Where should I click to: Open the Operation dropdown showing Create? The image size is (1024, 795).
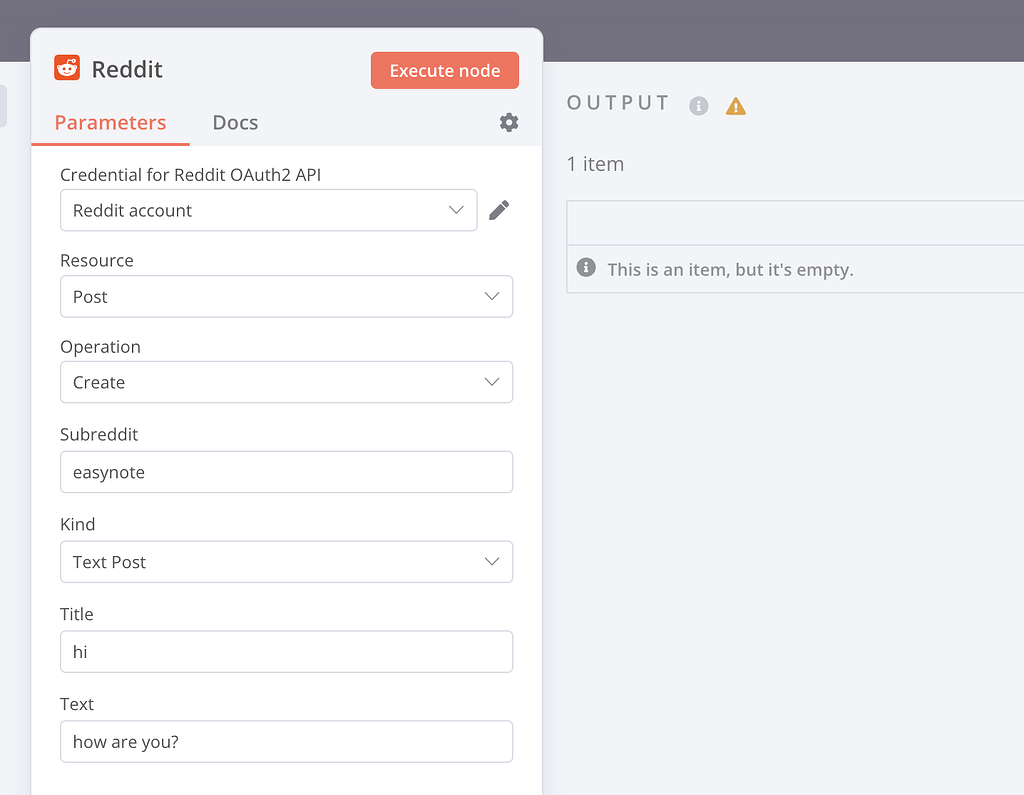coord(287,382)
